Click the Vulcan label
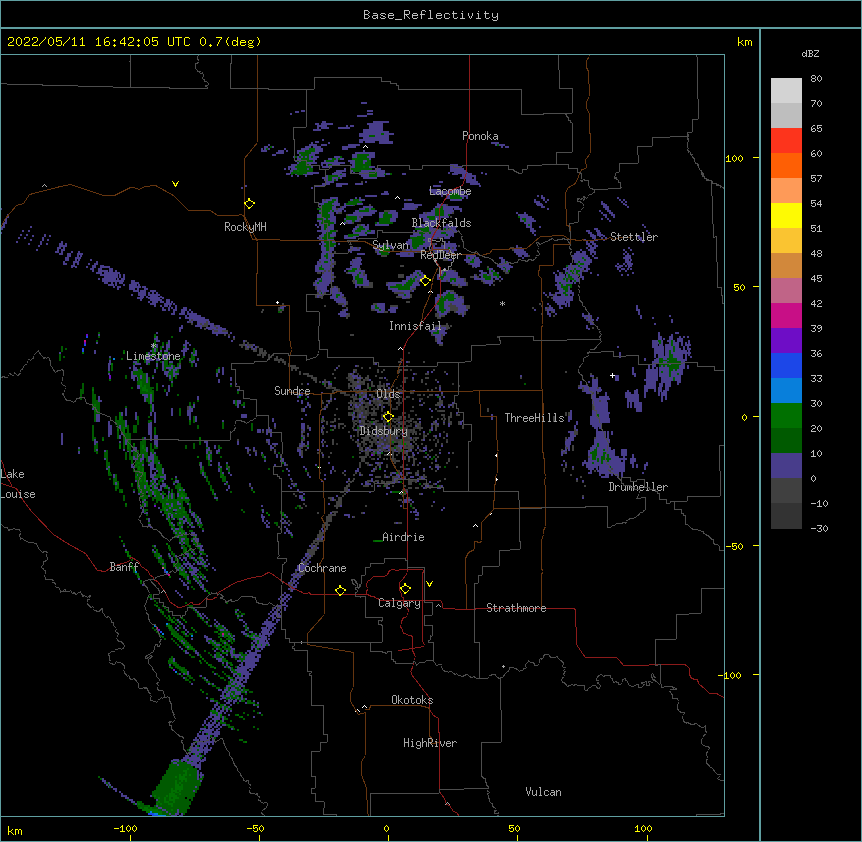Screen dimensions: 862x842 (x=543, y=792)
